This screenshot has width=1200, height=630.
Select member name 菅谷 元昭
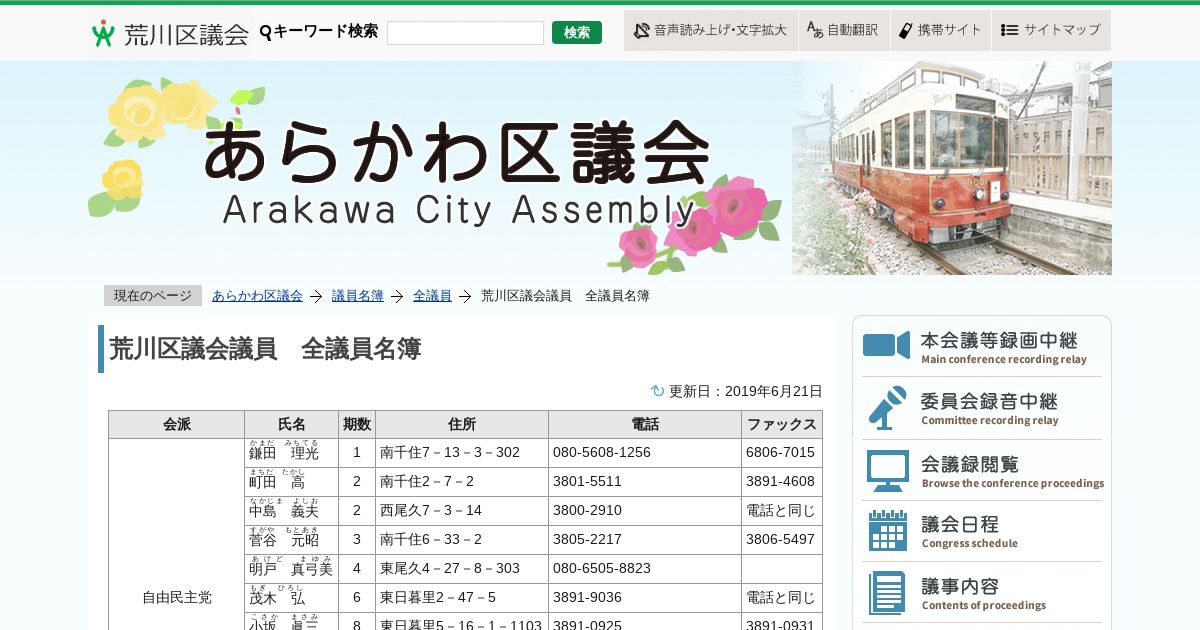coord(284,539)
